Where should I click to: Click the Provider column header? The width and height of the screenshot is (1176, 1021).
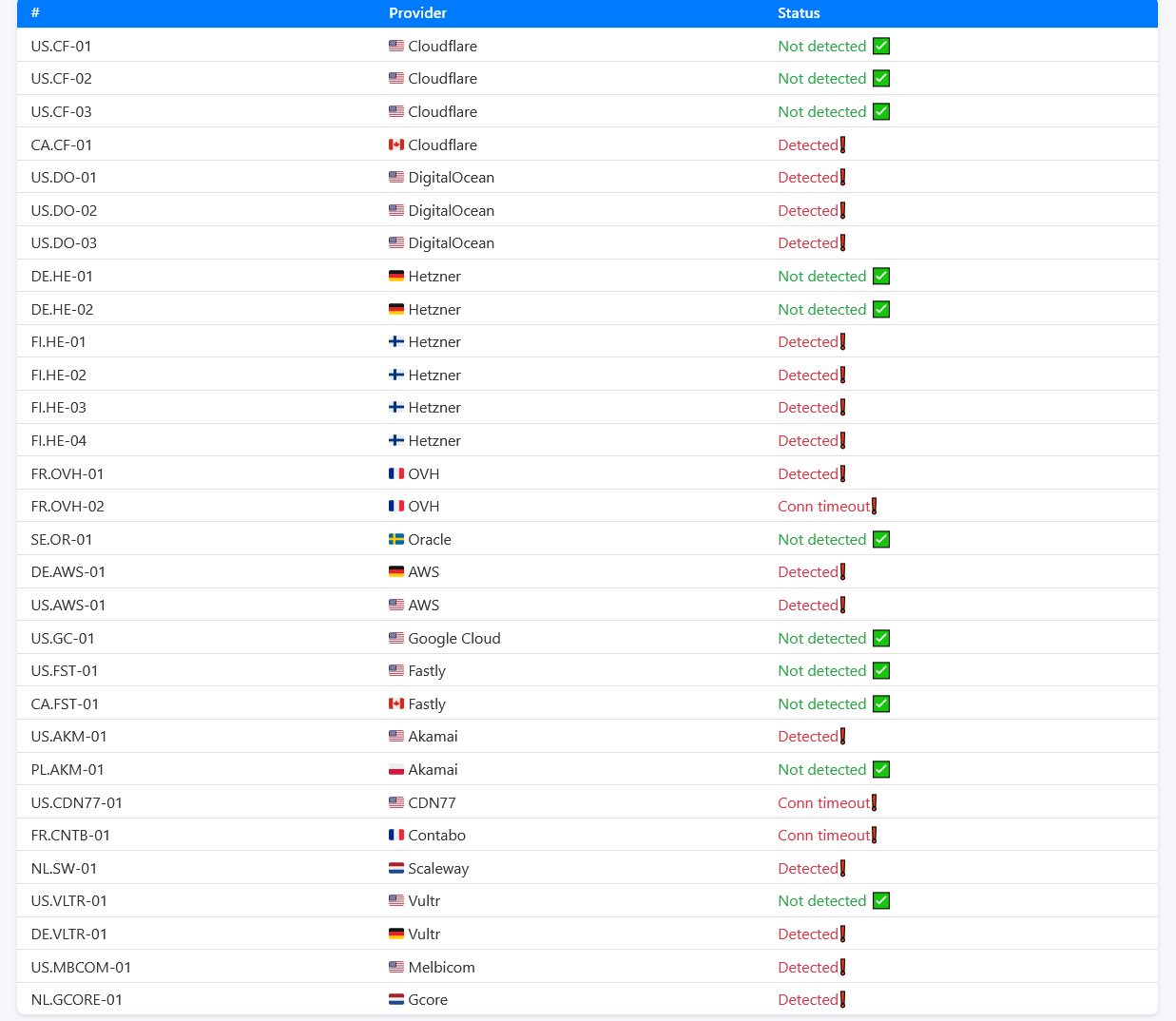417,13
